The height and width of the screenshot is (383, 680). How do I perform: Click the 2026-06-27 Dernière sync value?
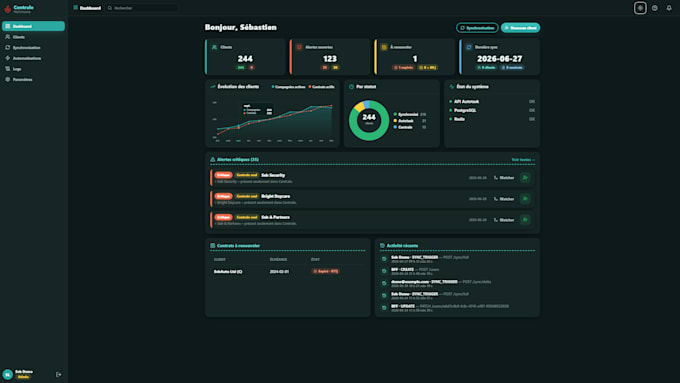point(500,59)
